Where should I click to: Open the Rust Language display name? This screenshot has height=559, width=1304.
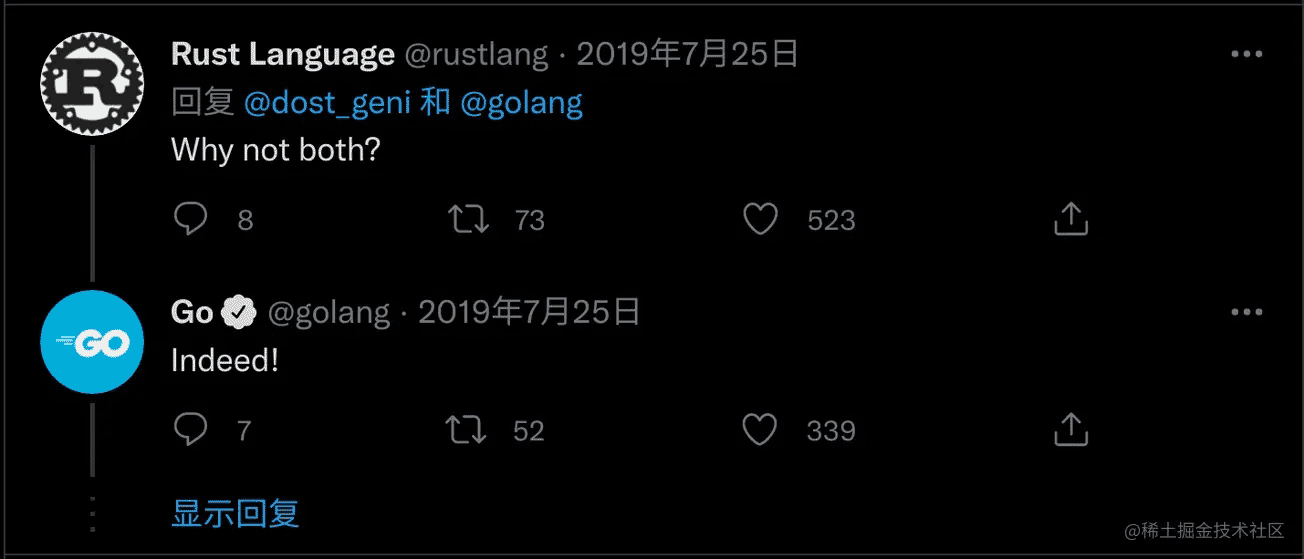[282, 55]
